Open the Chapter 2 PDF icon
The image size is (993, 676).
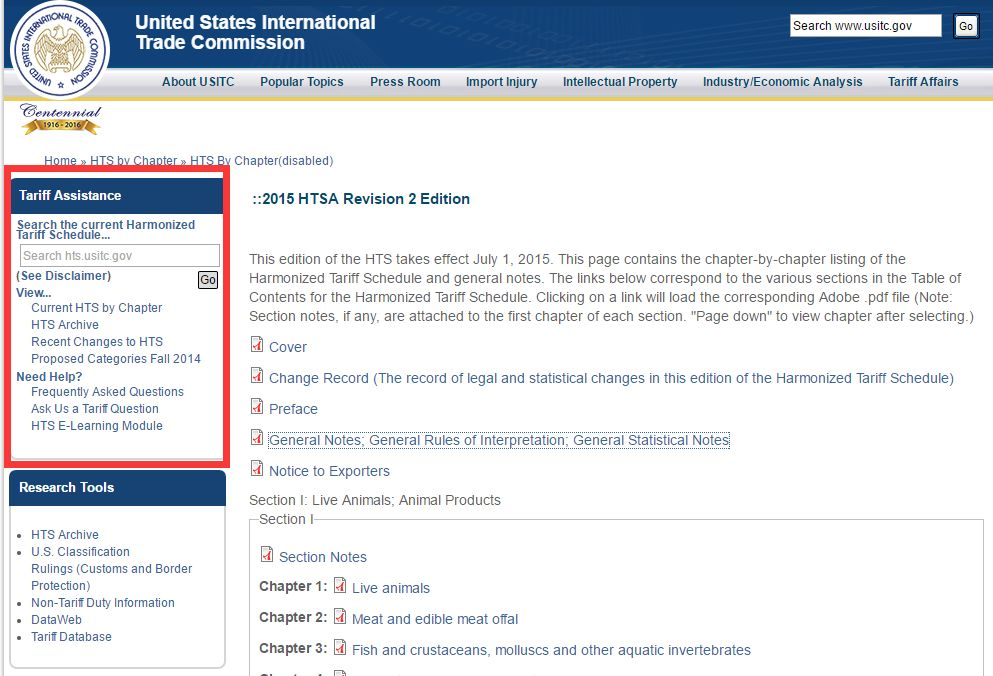pyautogui.click(x=340, y=616)
